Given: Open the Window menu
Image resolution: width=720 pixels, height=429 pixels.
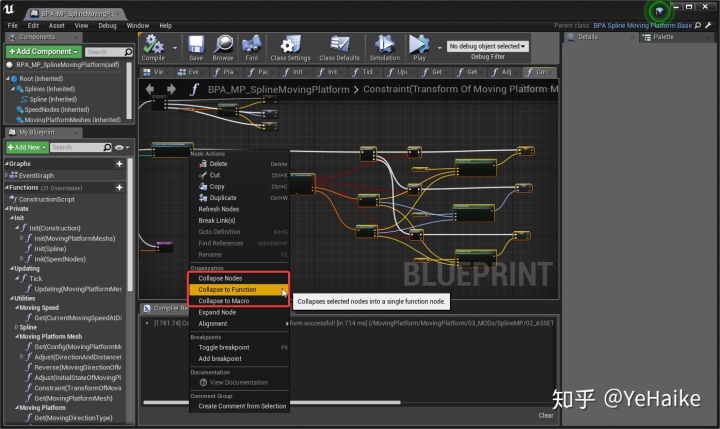Looking at the screenshot, I should (138, 26).
